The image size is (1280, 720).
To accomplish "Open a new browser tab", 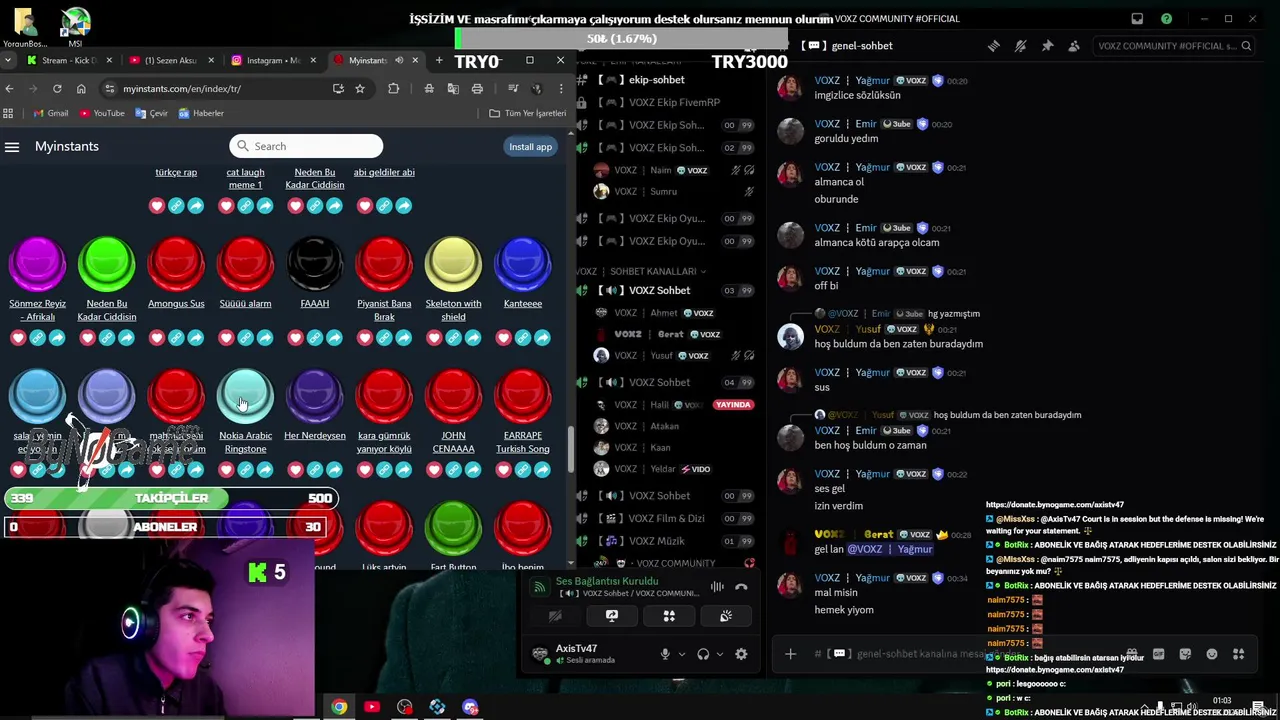I will pyautogui.click(x=438, y=60).
